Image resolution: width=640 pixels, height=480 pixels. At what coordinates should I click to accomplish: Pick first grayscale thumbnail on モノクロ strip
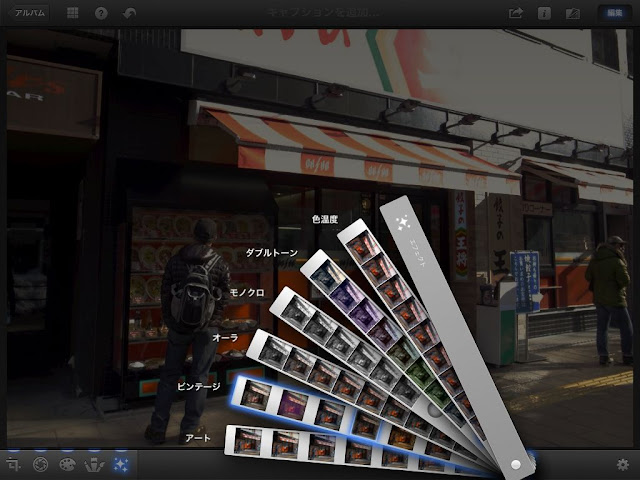point(296,313)
